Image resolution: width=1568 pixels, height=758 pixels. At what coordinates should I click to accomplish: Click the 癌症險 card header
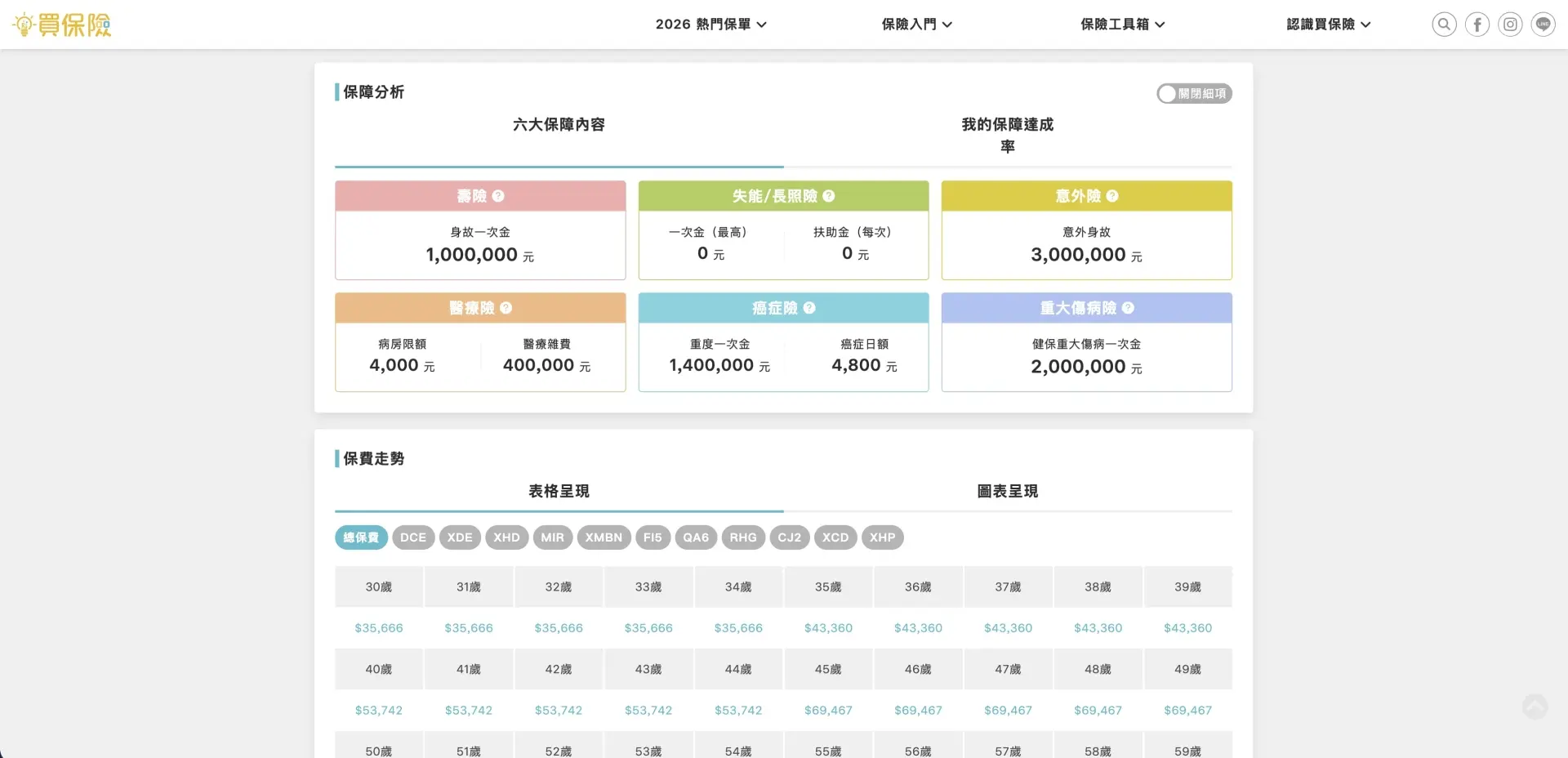coord(783,308)
